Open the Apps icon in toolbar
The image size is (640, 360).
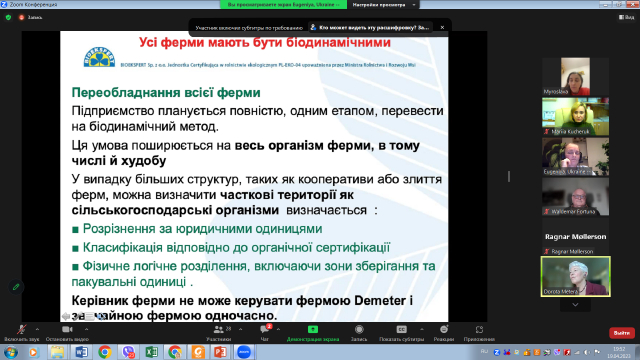tap(479, 329)
